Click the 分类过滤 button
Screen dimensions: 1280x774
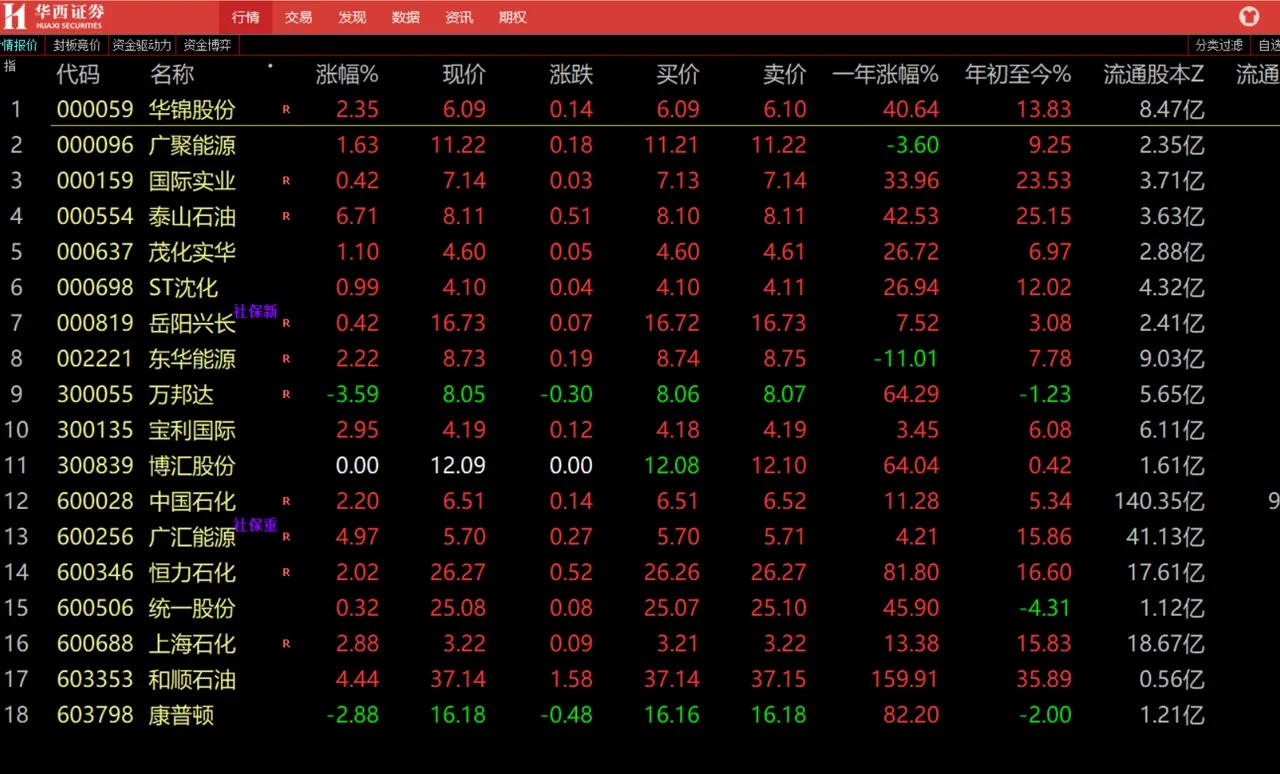(1219, 45)
